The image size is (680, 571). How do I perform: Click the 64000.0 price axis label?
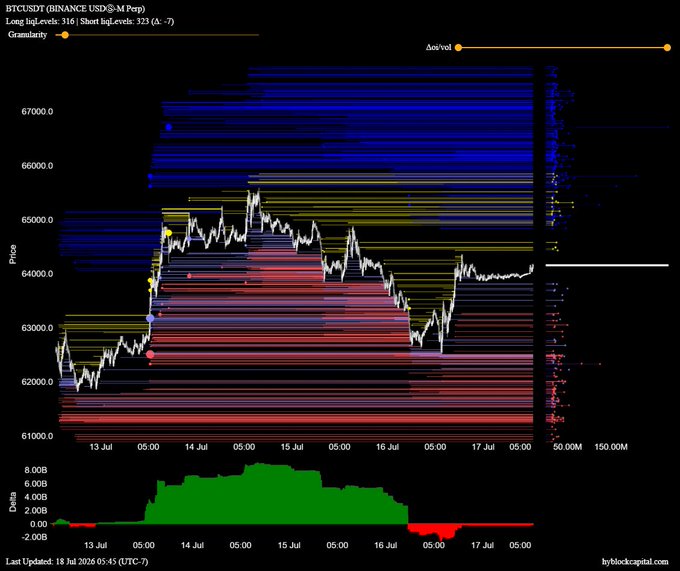pyautogui.click(x=37, y=274)
